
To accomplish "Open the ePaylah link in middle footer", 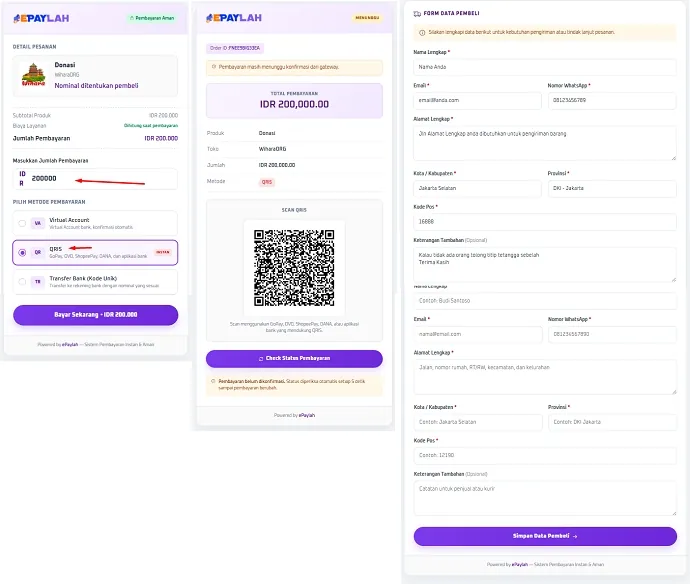I will [307, 415].
